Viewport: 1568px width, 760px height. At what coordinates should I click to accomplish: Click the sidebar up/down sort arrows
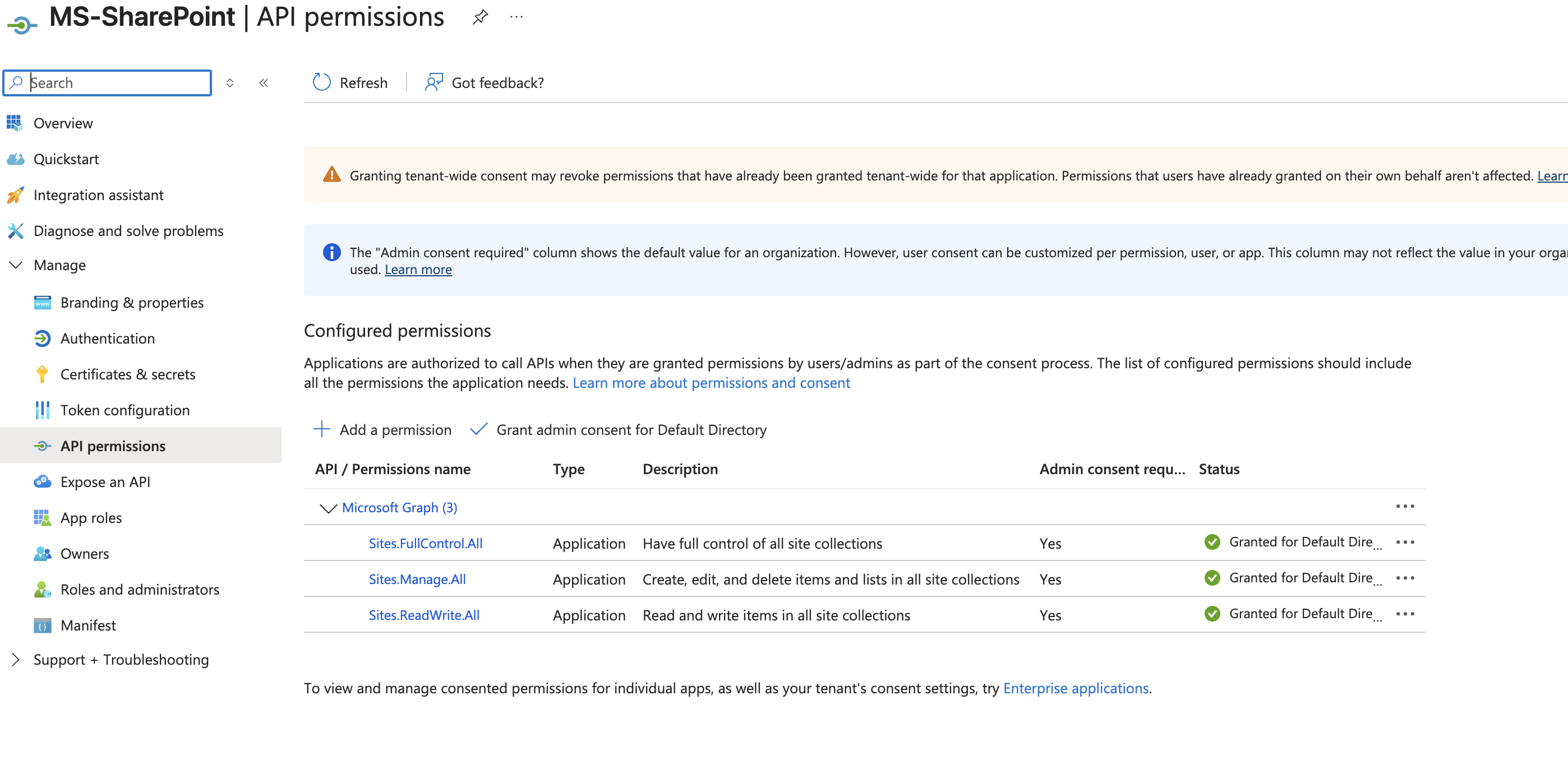pos(230,83)
